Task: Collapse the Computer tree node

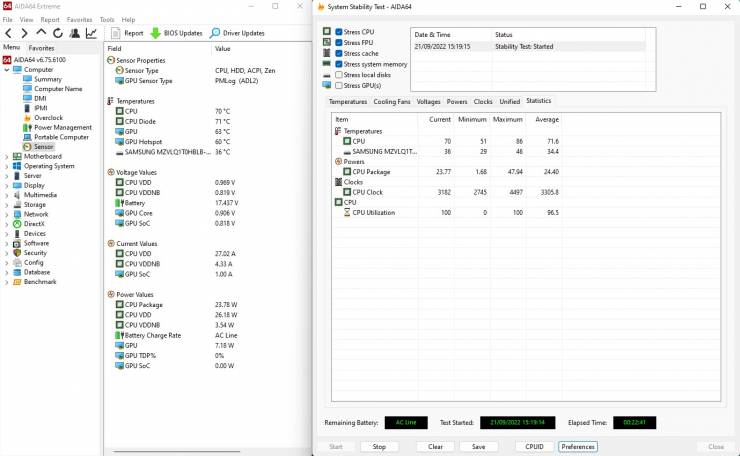Action: 7,70
